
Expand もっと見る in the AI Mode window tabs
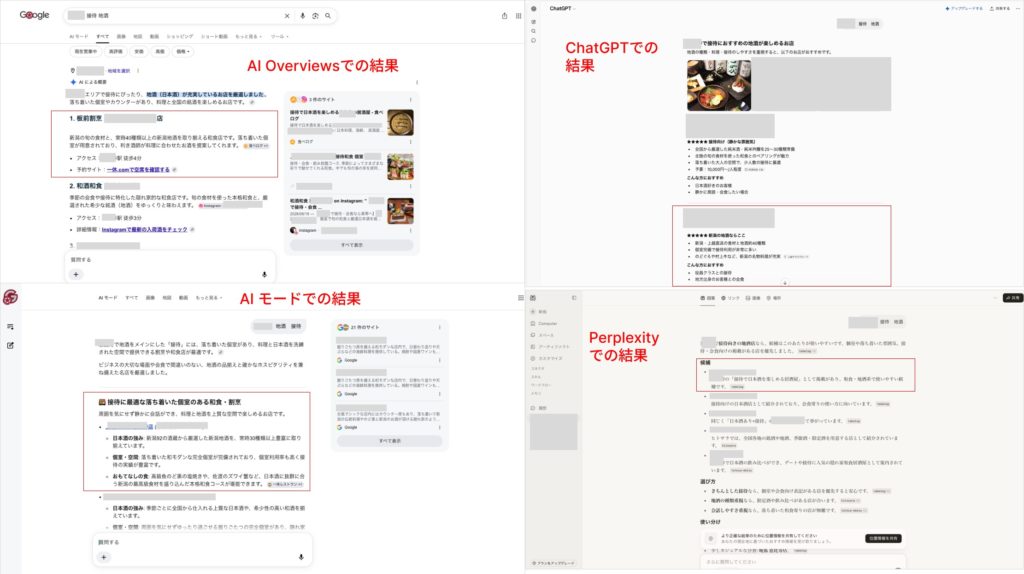tap(209, 298)
